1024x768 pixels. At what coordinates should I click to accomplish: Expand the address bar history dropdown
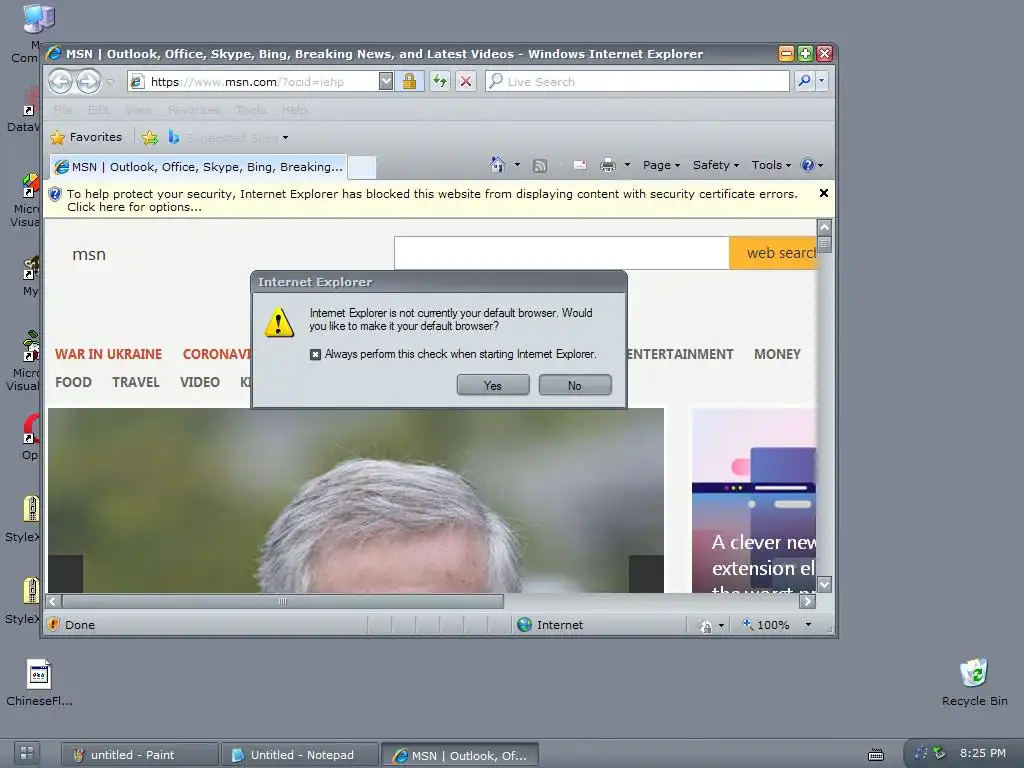386,82
